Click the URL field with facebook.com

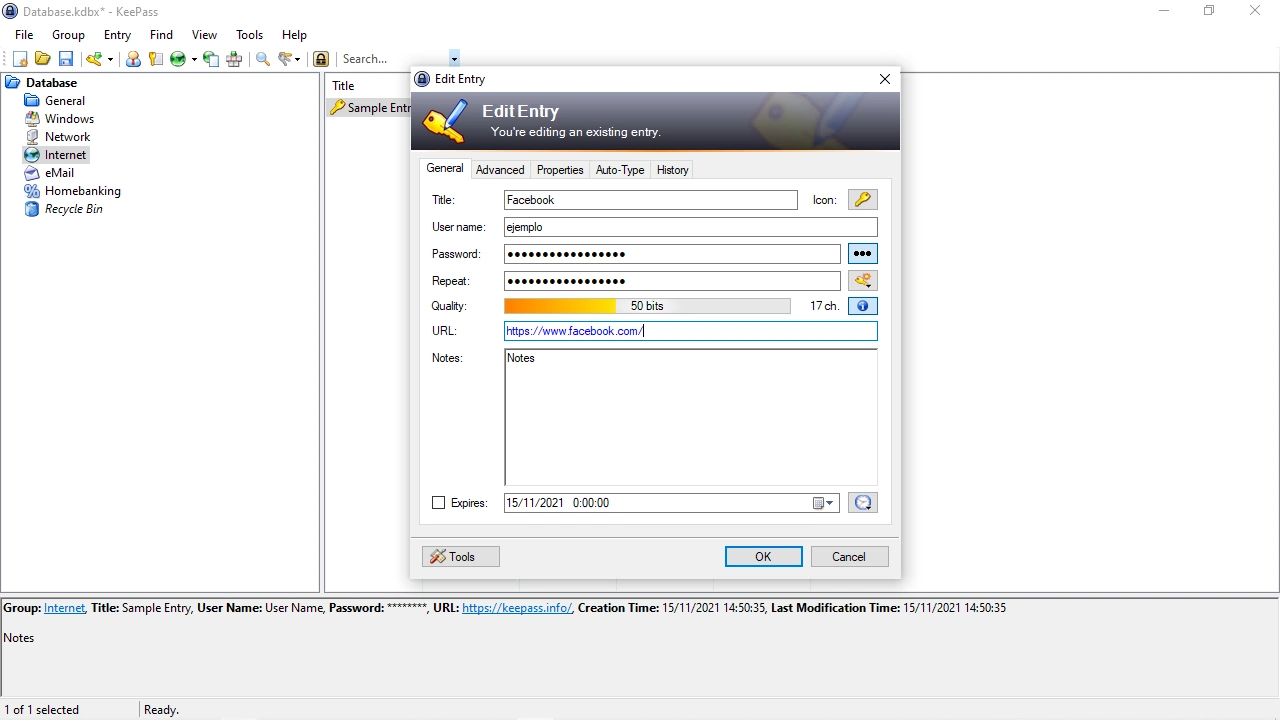point(691,331)
